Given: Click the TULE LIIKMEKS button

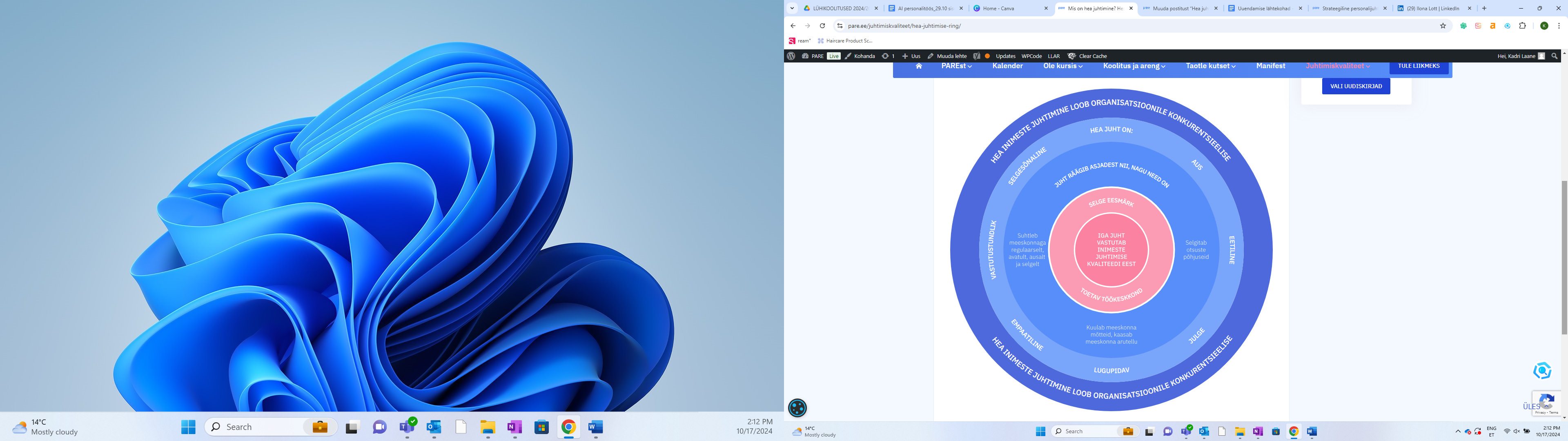Looking at the screenshot, I should click(x=1418, y=66).
